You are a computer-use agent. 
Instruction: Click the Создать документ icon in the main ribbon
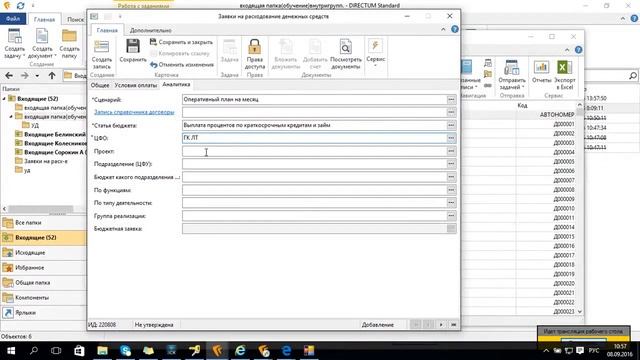click(x=42, y=43)
